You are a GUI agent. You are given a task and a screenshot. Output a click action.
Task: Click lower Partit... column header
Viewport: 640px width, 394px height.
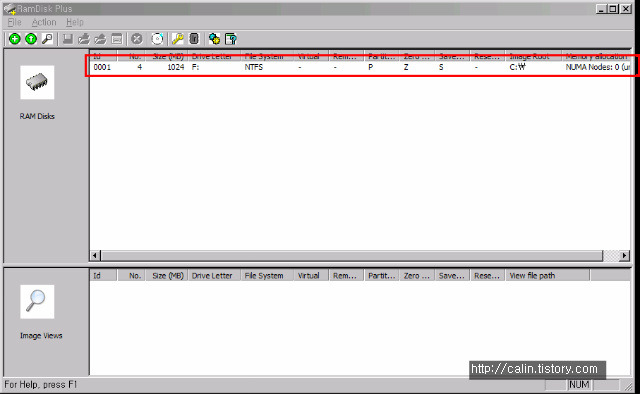pos(382,276)
